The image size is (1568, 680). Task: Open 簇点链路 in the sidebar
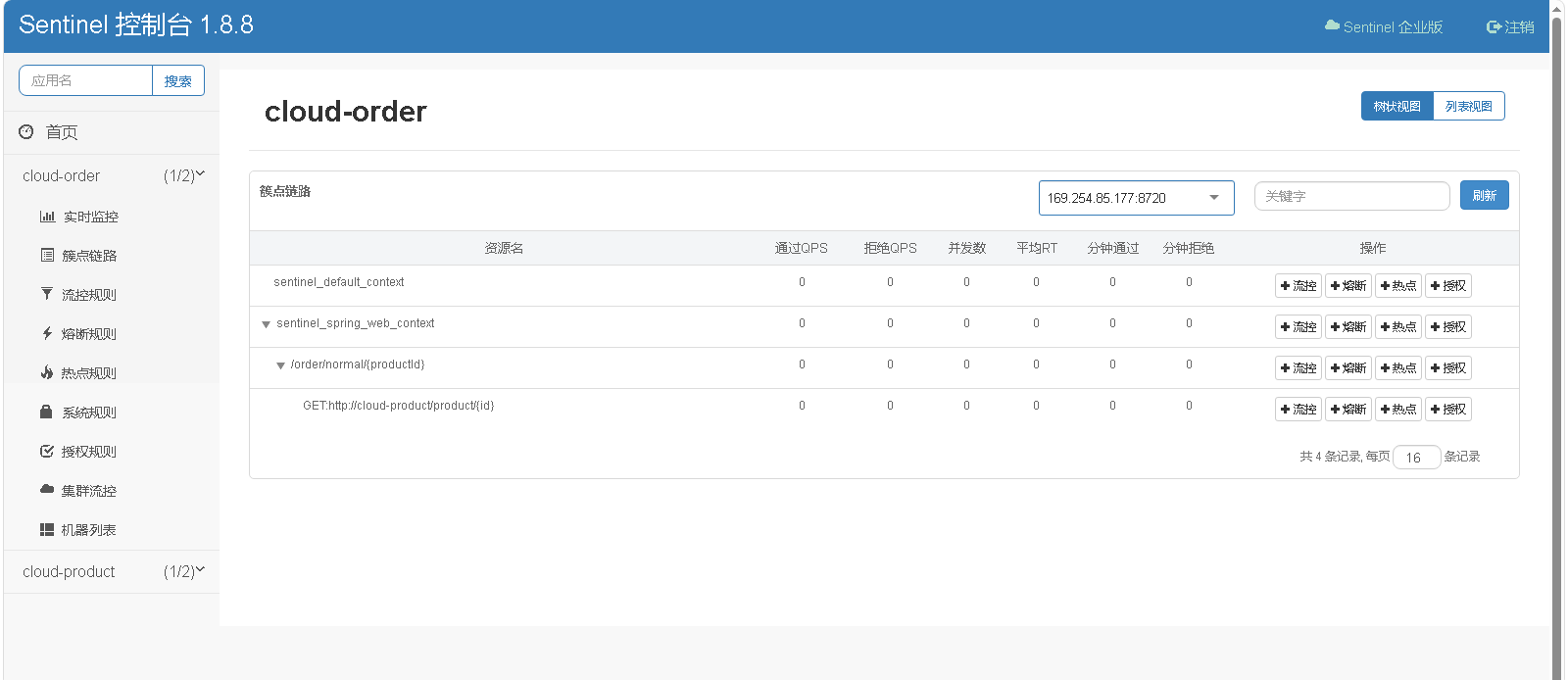coord(89,256)
